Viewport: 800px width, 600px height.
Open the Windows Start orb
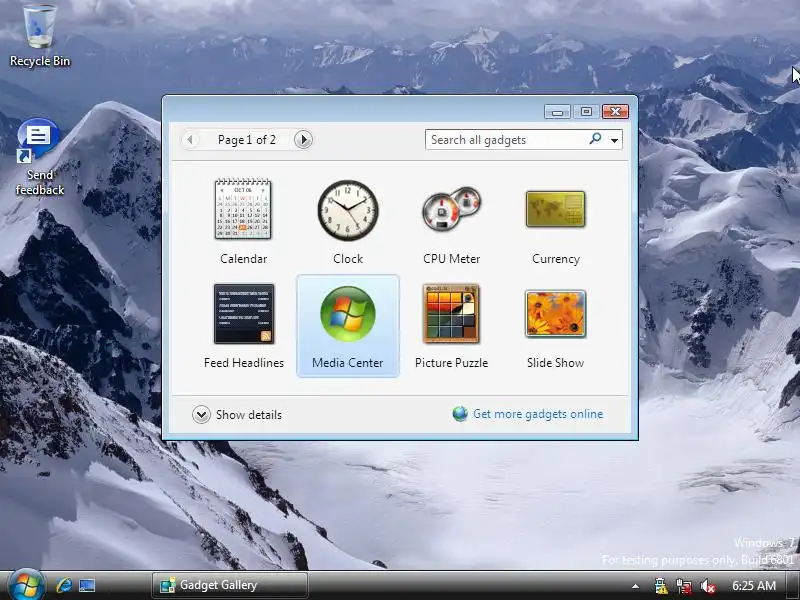click(x=26, y=585)
